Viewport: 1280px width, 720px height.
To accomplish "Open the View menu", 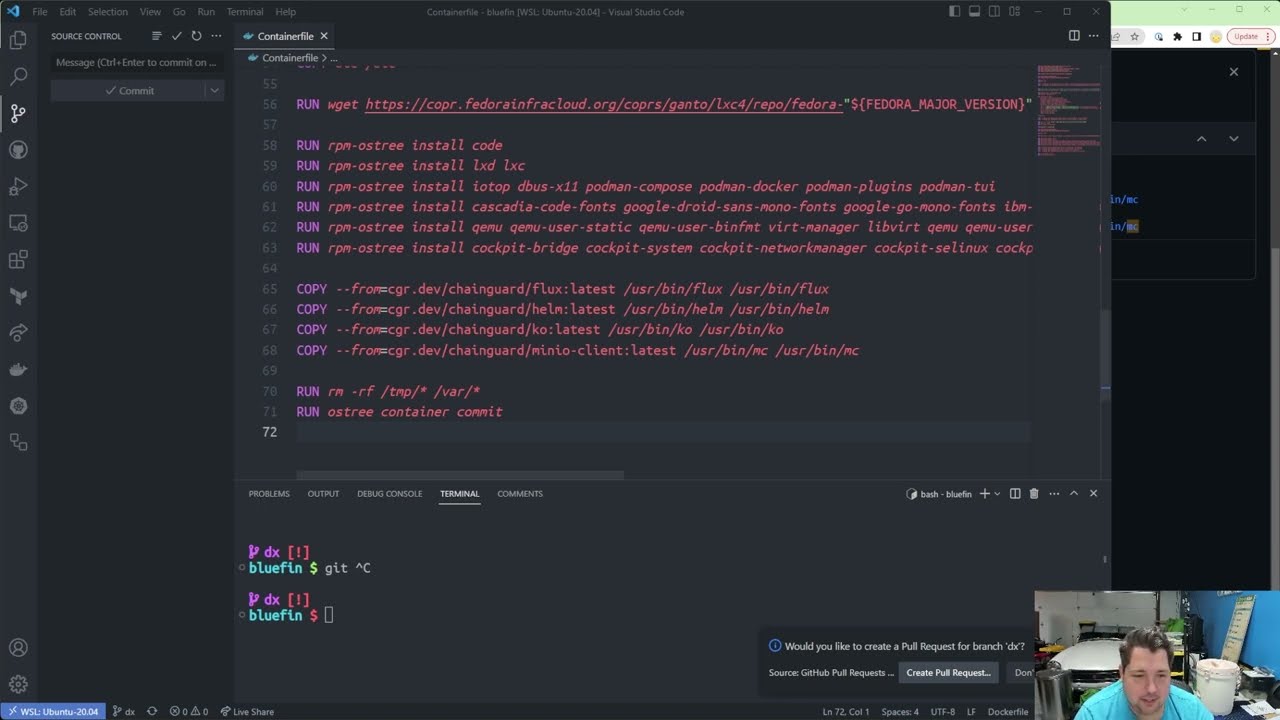I will point(150,12).
